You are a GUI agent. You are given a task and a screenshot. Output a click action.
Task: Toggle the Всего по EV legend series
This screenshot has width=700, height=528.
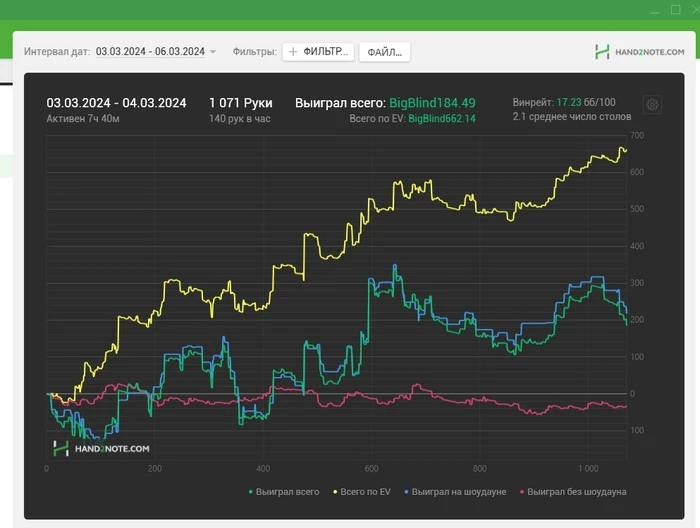point(362,492)
